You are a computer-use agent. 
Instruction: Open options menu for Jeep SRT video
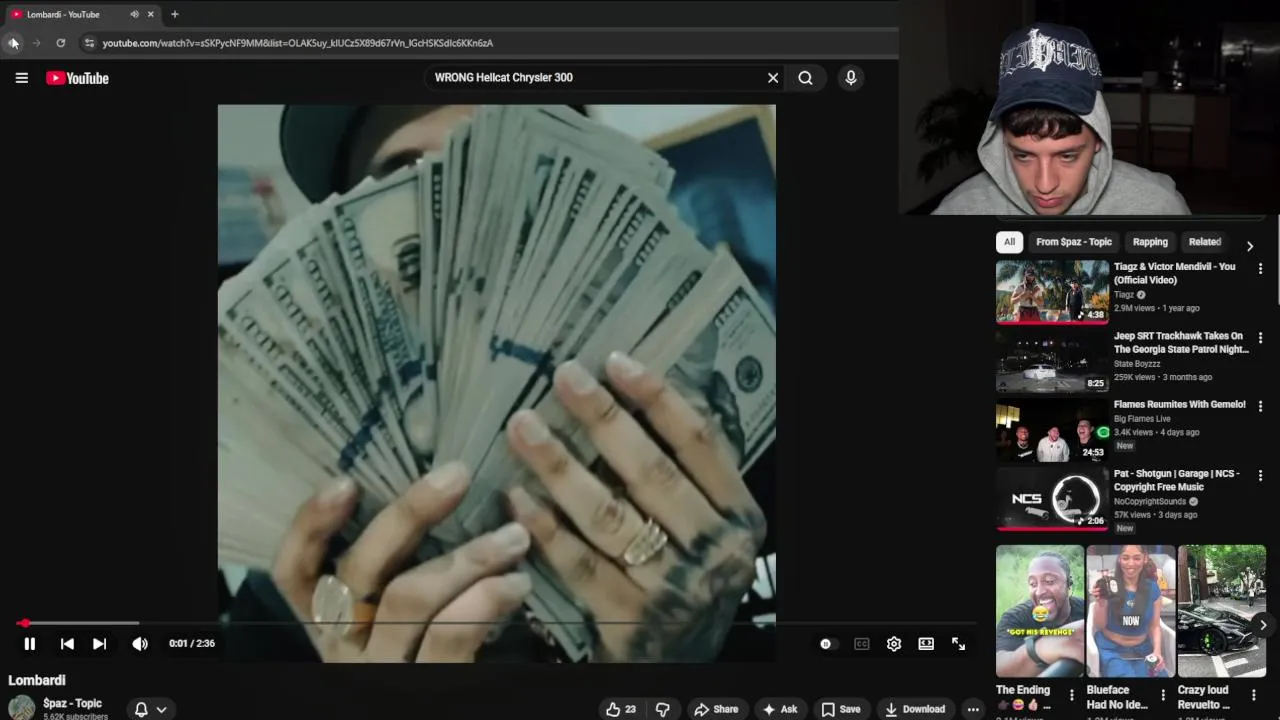(x=1260, y=338)
